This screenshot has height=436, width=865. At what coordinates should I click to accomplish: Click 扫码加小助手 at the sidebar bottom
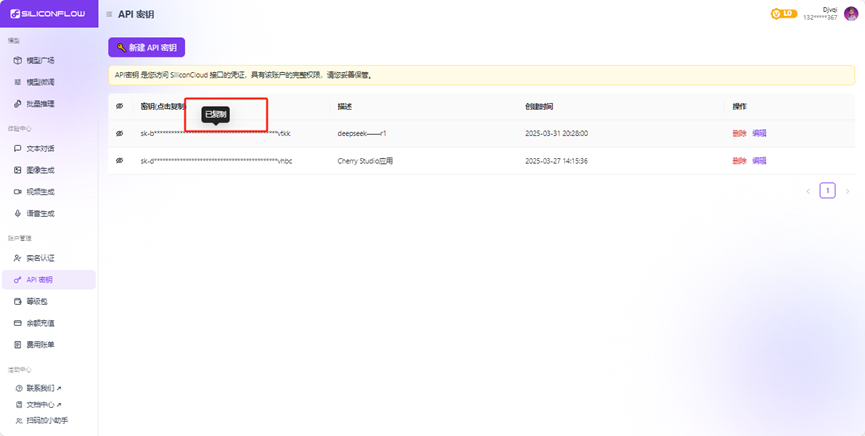[42, 421]
